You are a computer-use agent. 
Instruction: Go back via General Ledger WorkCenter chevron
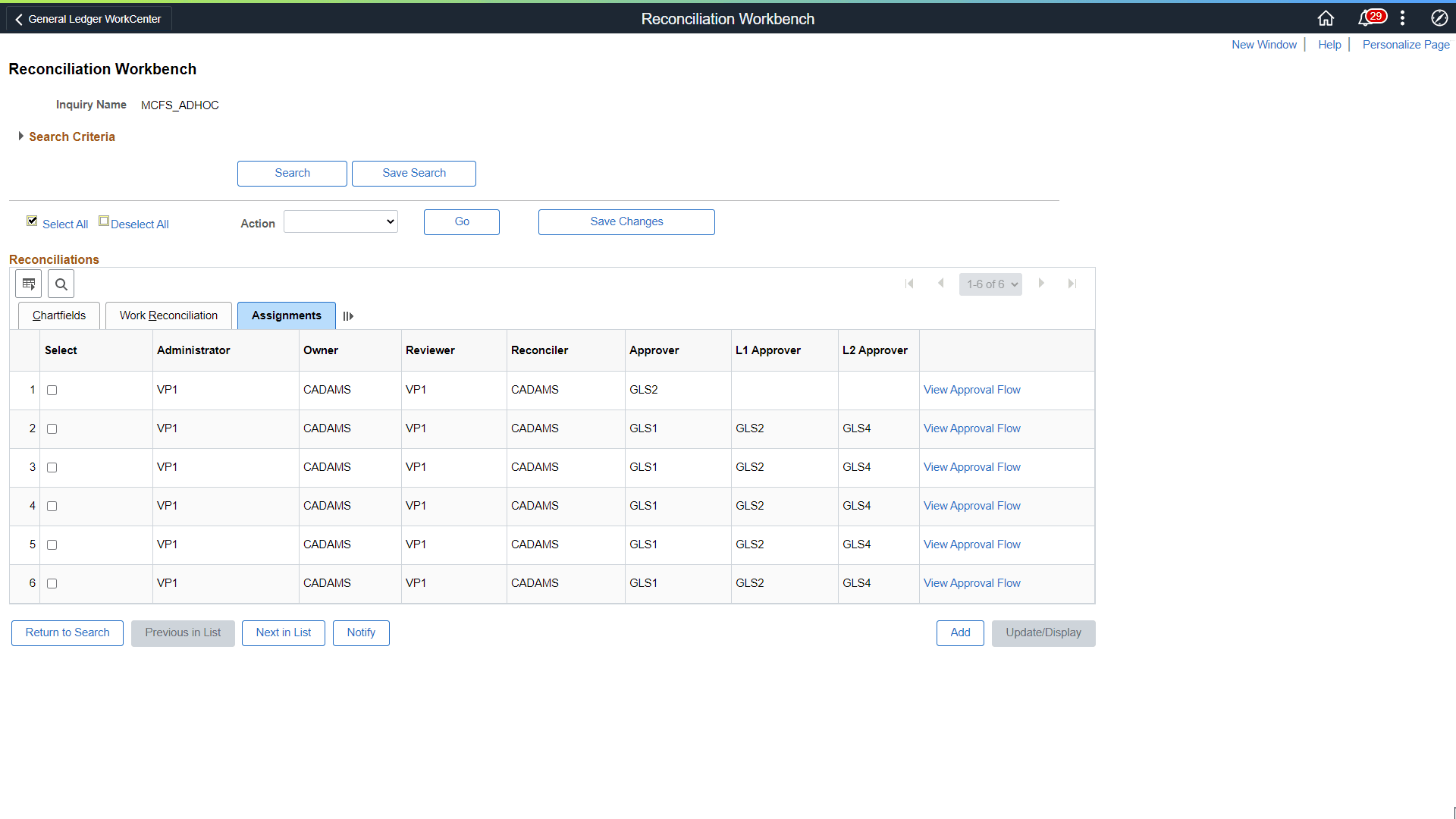(x=18, y=18)
